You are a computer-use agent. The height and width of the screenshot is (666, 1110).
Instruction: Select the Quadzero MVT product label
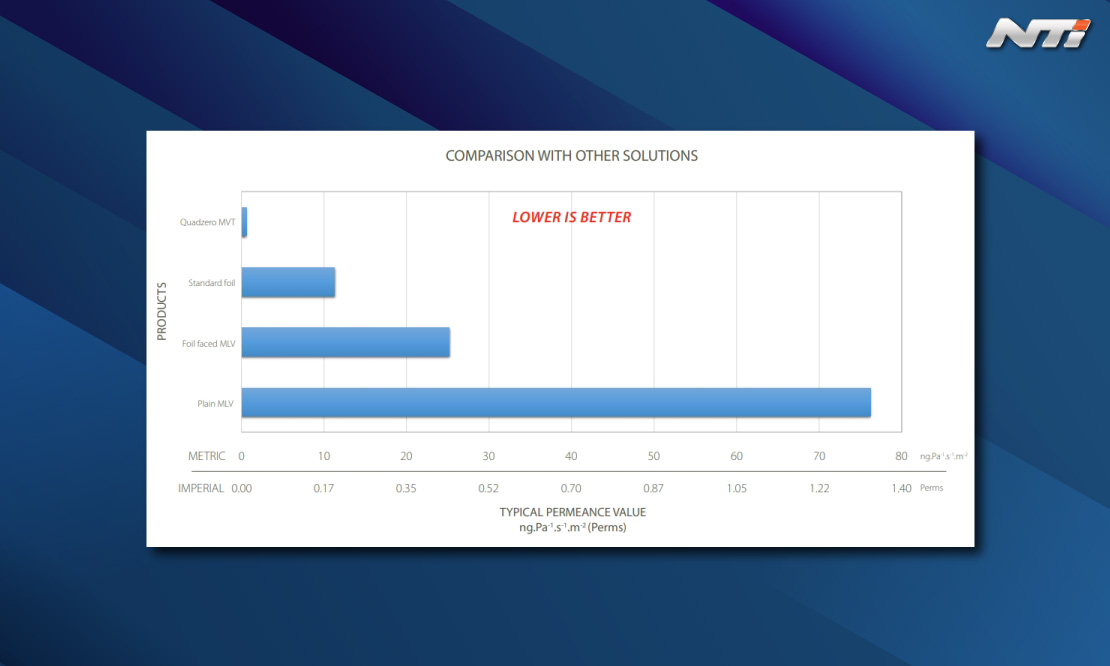(x=207, y=222)
